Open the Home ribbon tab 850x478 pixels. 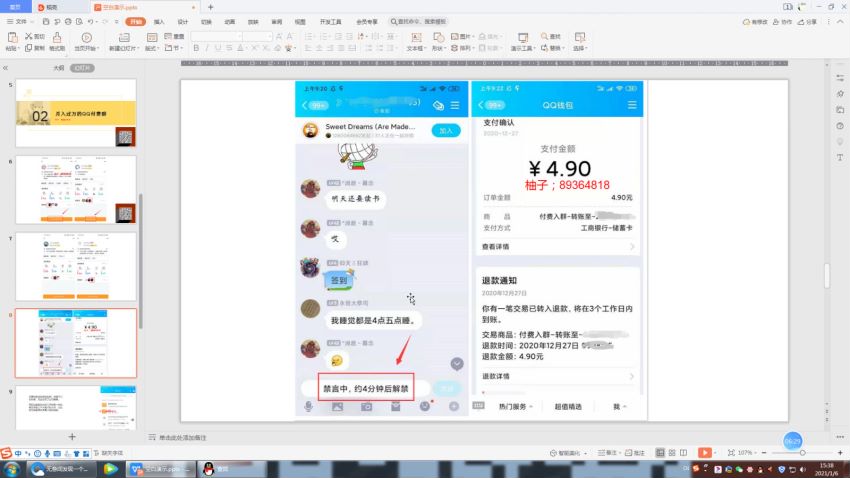[x=136, y=22]
